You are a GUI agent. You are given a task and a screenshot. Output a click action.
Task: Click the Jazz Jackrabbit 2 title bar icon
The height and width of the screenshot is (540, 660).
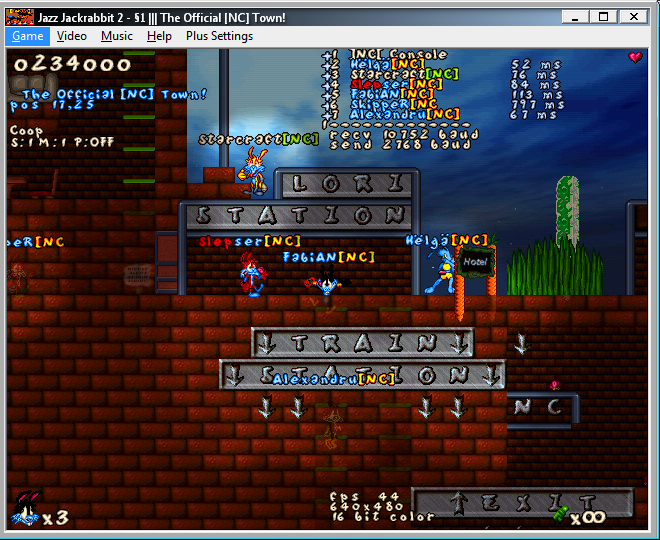click(19, 17)
